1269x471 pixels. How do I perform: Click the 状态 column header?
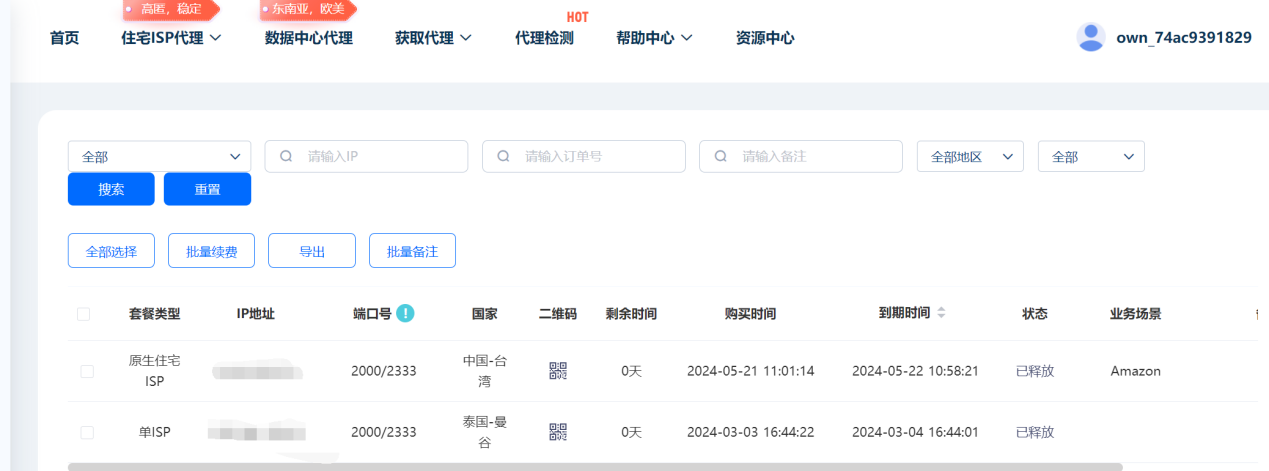(x=1035, y=314)
